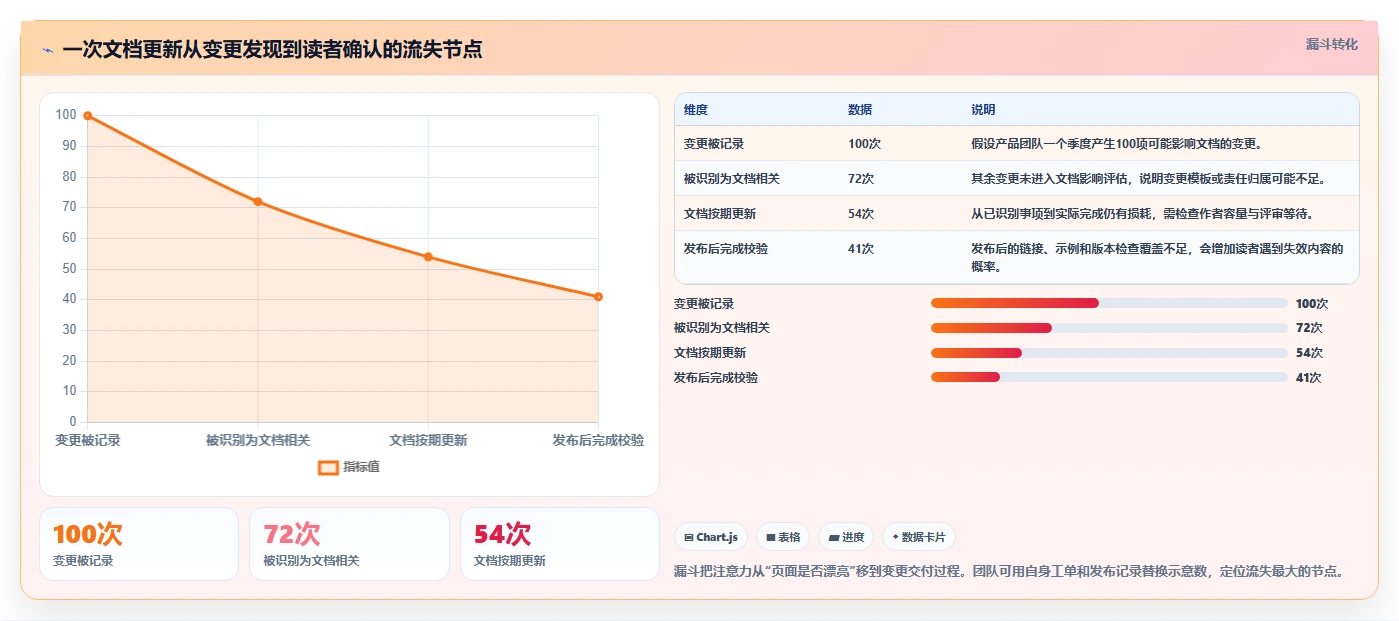Click table cell 72次 in the table
The height and width of the screenshot is (621, 1399).
pyautogui.click(x=861, y=179)
